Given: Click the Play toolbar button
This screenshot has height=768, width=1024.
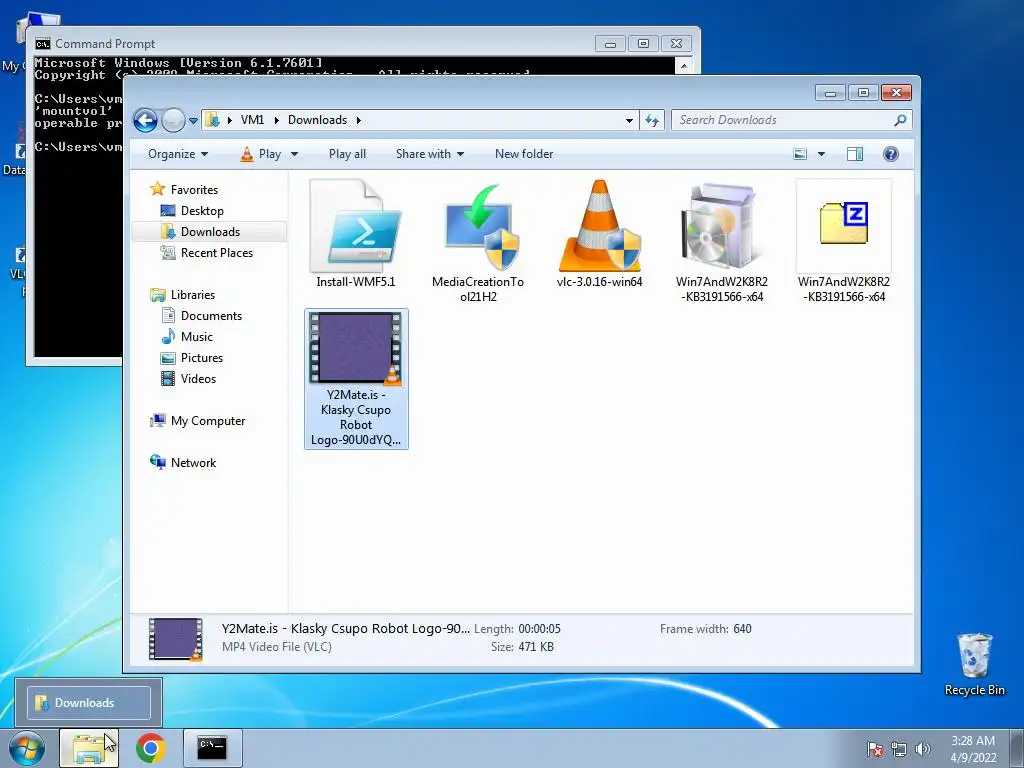Looking at the screenshot, I should coord(261,154).
